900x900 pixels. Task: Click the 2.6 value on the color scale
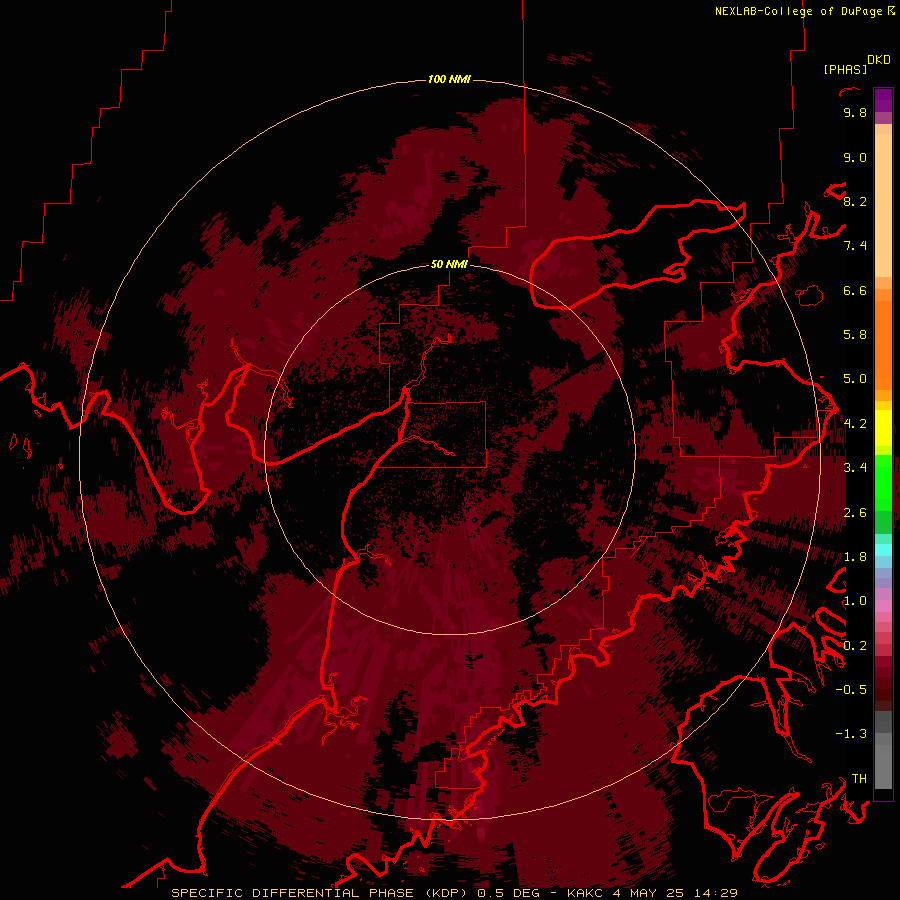pyautogui.click(x=855, y=513)
